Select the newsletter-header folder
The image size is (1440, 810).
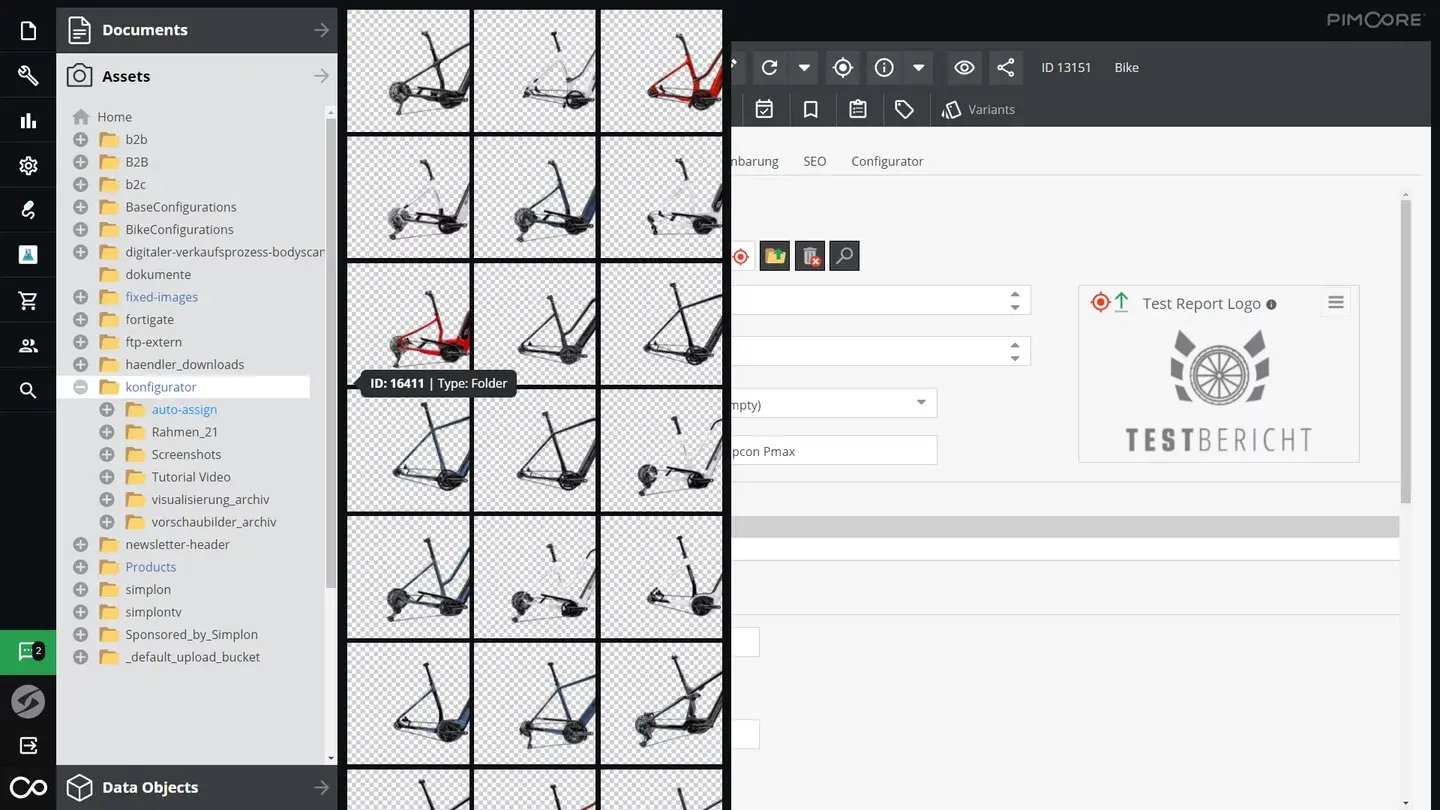point(177,544)
